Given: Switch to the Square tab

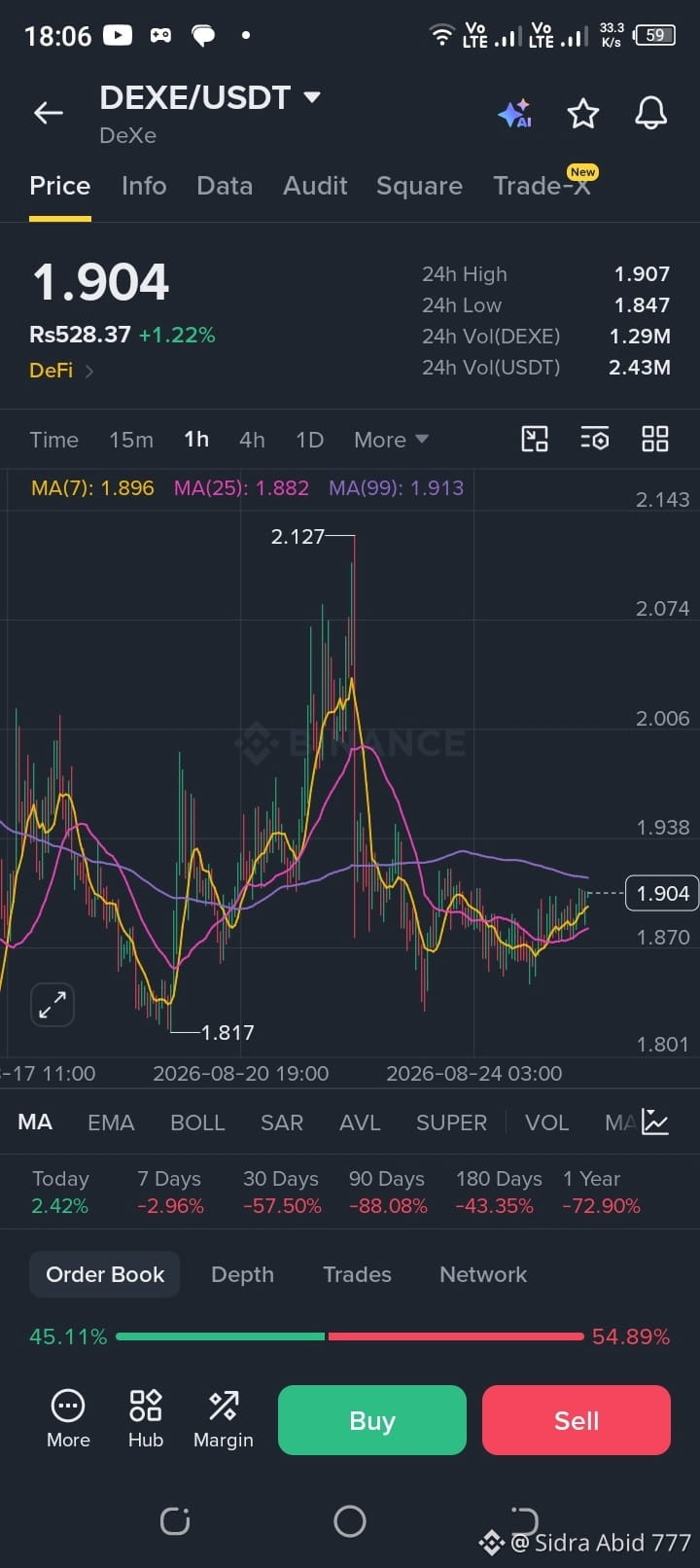Looking at the screenshot, I should (x=419, y=186).
